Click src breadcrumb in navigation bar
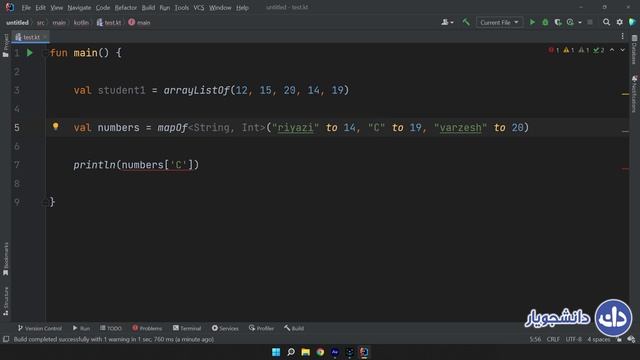The width and height of the screenshot is (640, 360). (x=40, y=22)
